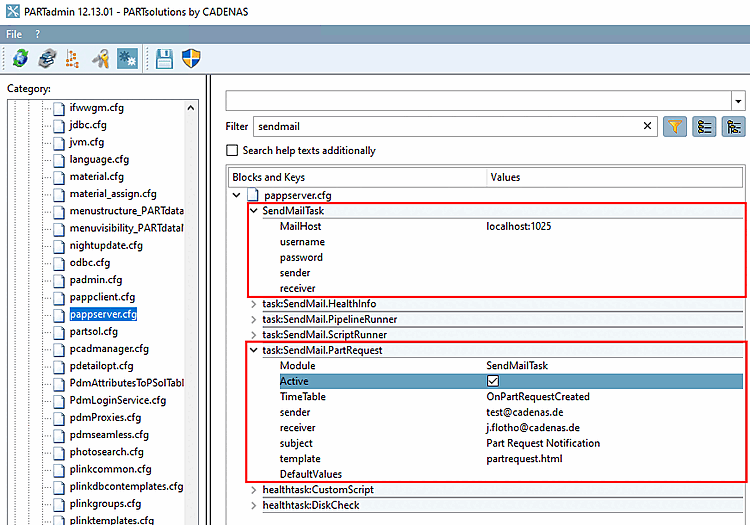Clear the sendmail filter with X
The height and width of the screenshot is (525, 750).
click(647, 126)
